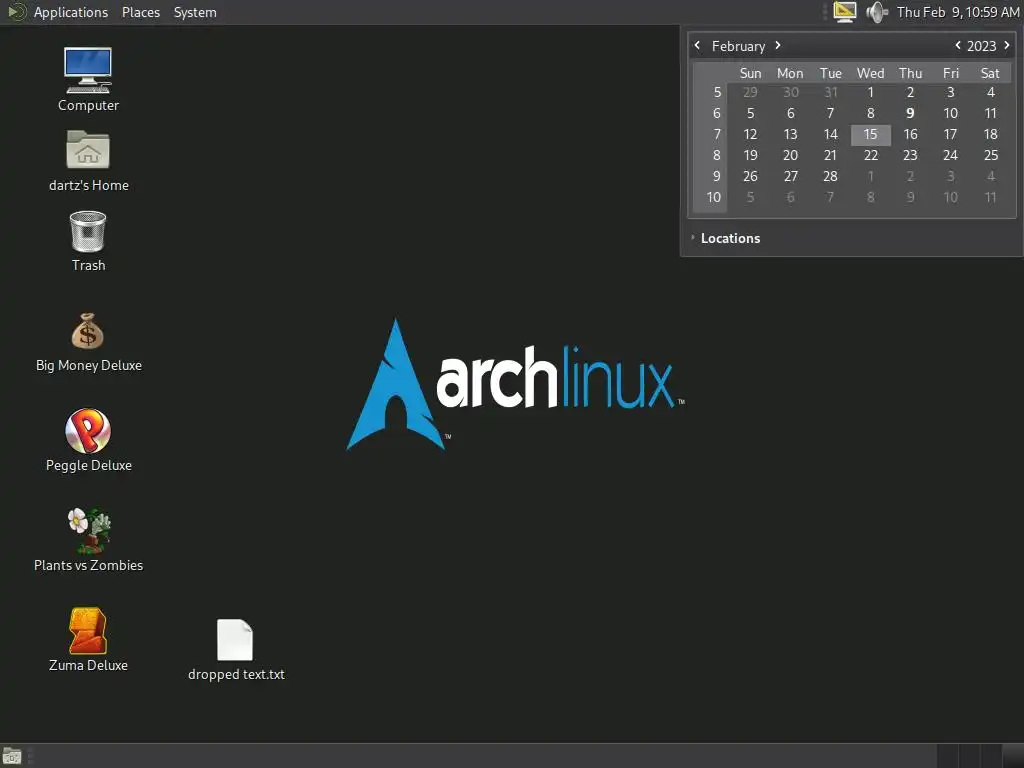Click the volume speaker tray icon
1024x768 pixels.
876,12
